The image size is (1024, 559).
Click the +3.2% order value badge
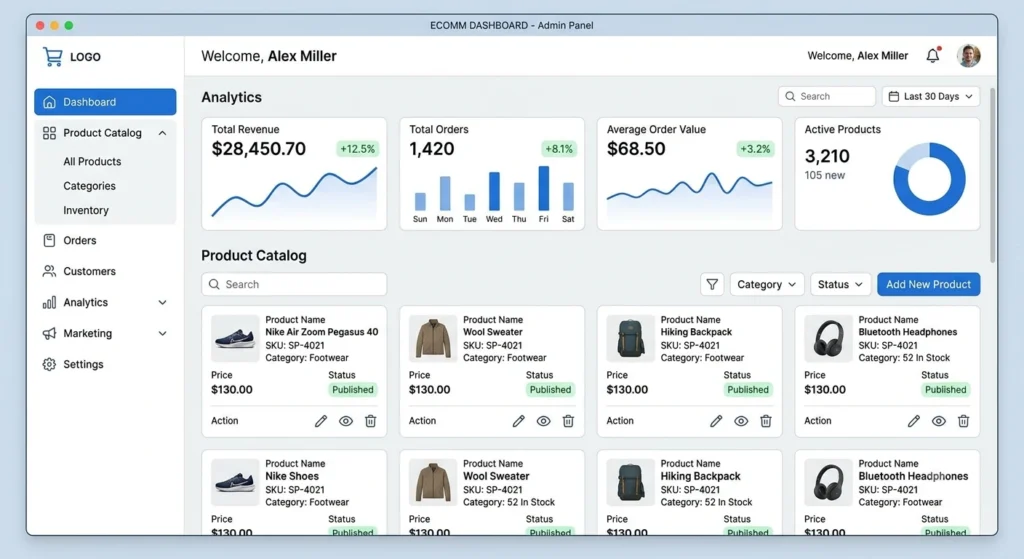pyautogui.click(x=755, y=149)
